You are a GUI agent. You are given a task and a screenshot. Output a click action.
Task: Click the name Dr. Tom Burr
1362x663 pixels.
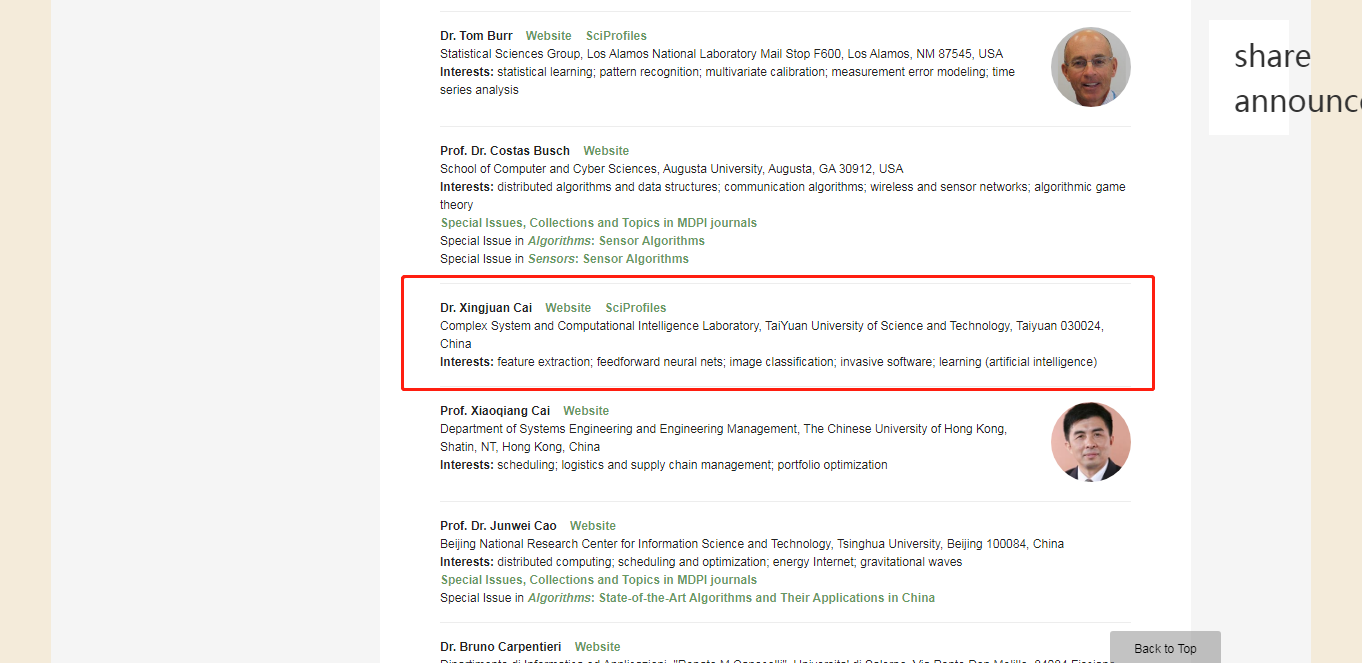pyautogui.click(x=476, y=36)
